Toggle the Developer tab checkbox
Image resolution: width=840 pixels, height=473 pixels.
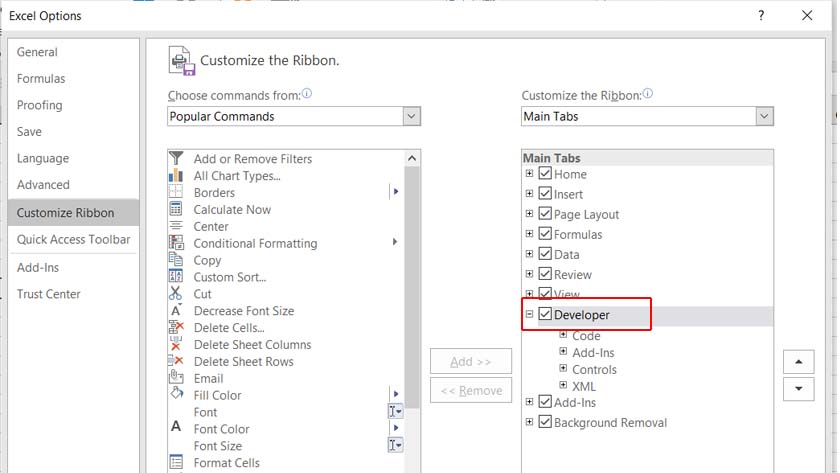pyautogui.click(x=545, y=314)
